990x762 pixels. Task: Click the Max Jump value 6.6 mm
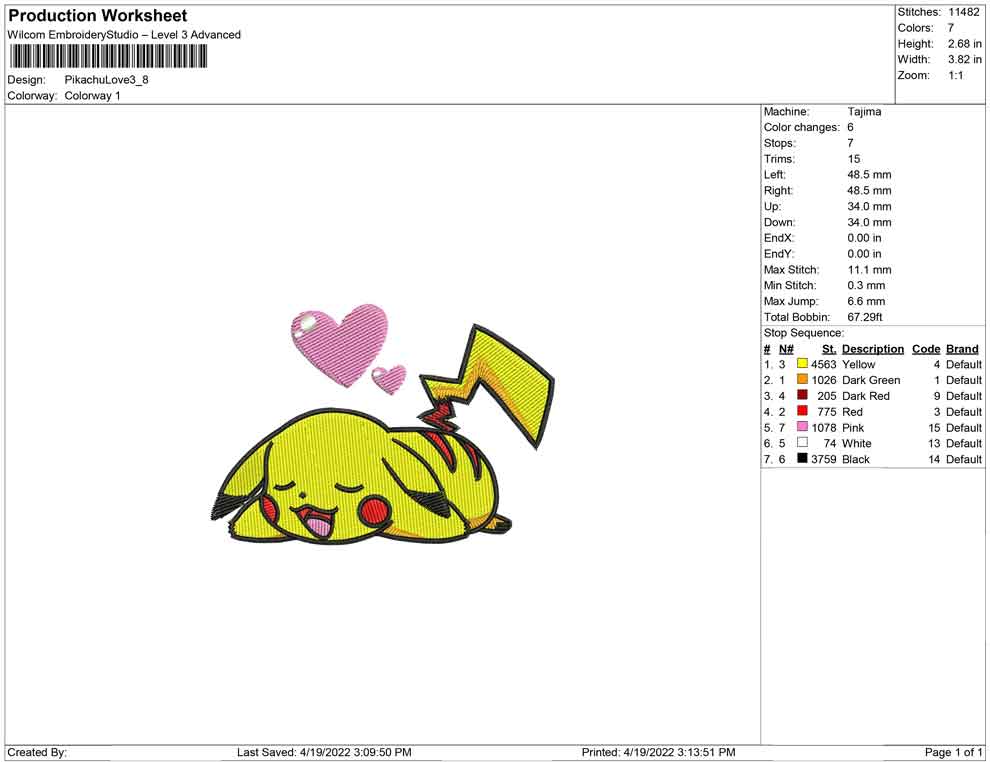click(x=866, y=301)
